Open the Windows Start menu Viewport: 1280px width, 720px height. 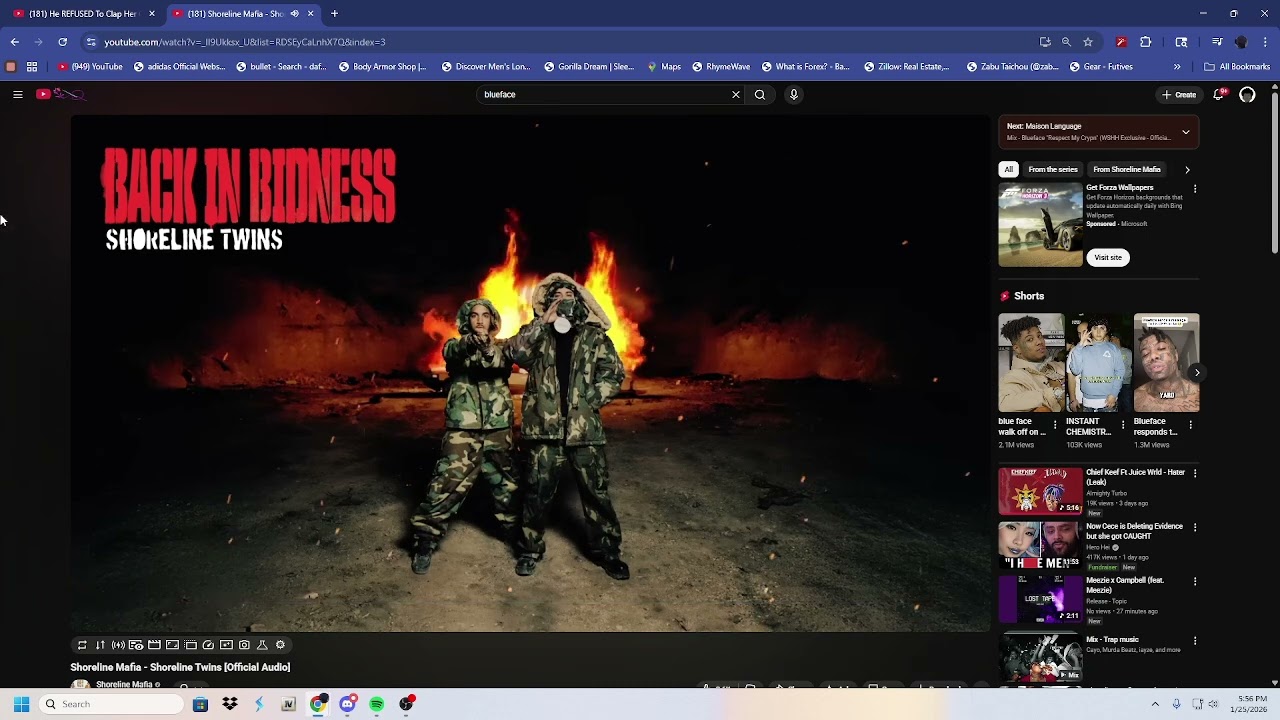tap(21, 704)
